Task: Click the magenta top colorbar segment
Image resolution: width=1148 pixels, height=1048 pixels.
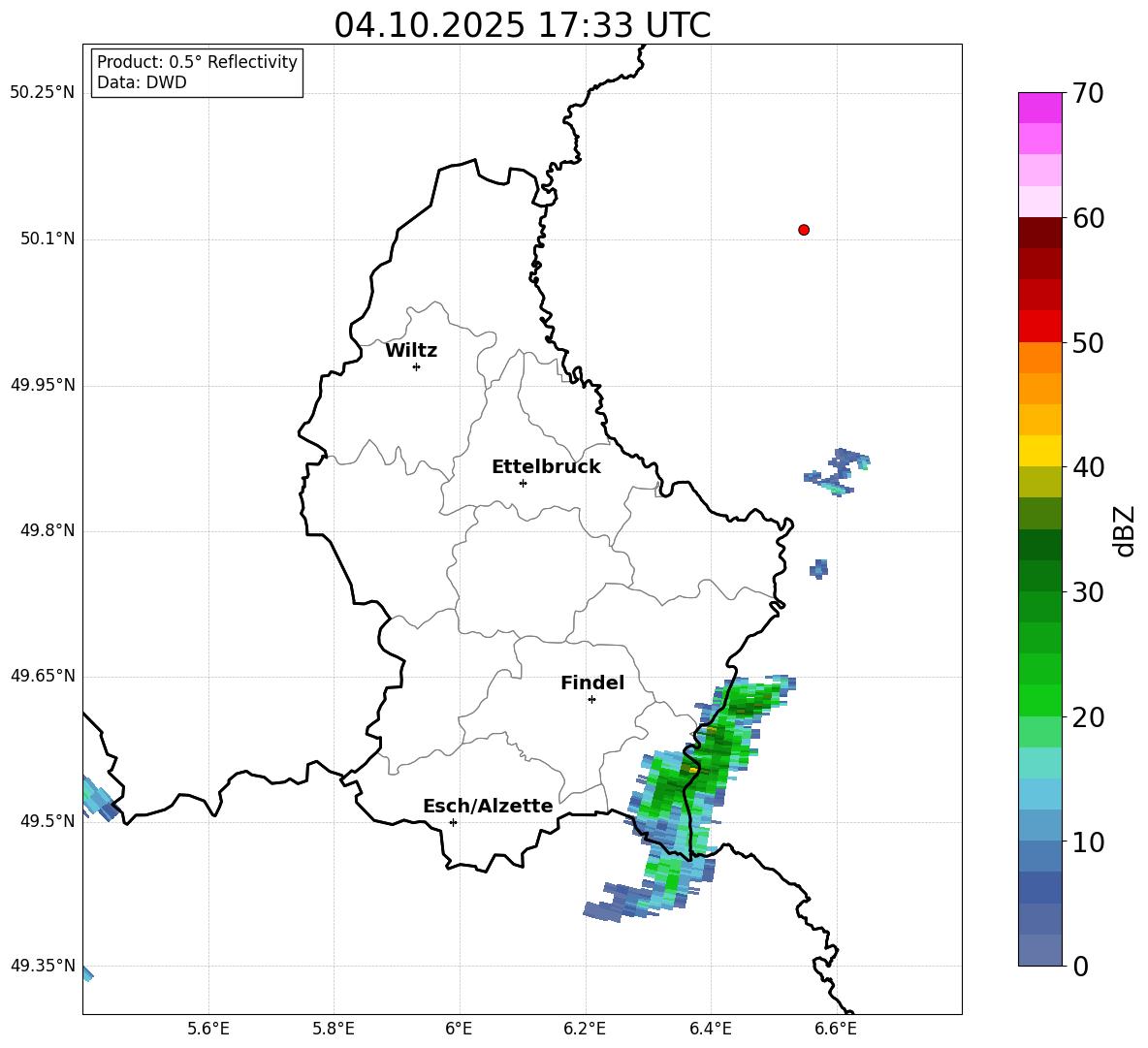Action: 1039,108
